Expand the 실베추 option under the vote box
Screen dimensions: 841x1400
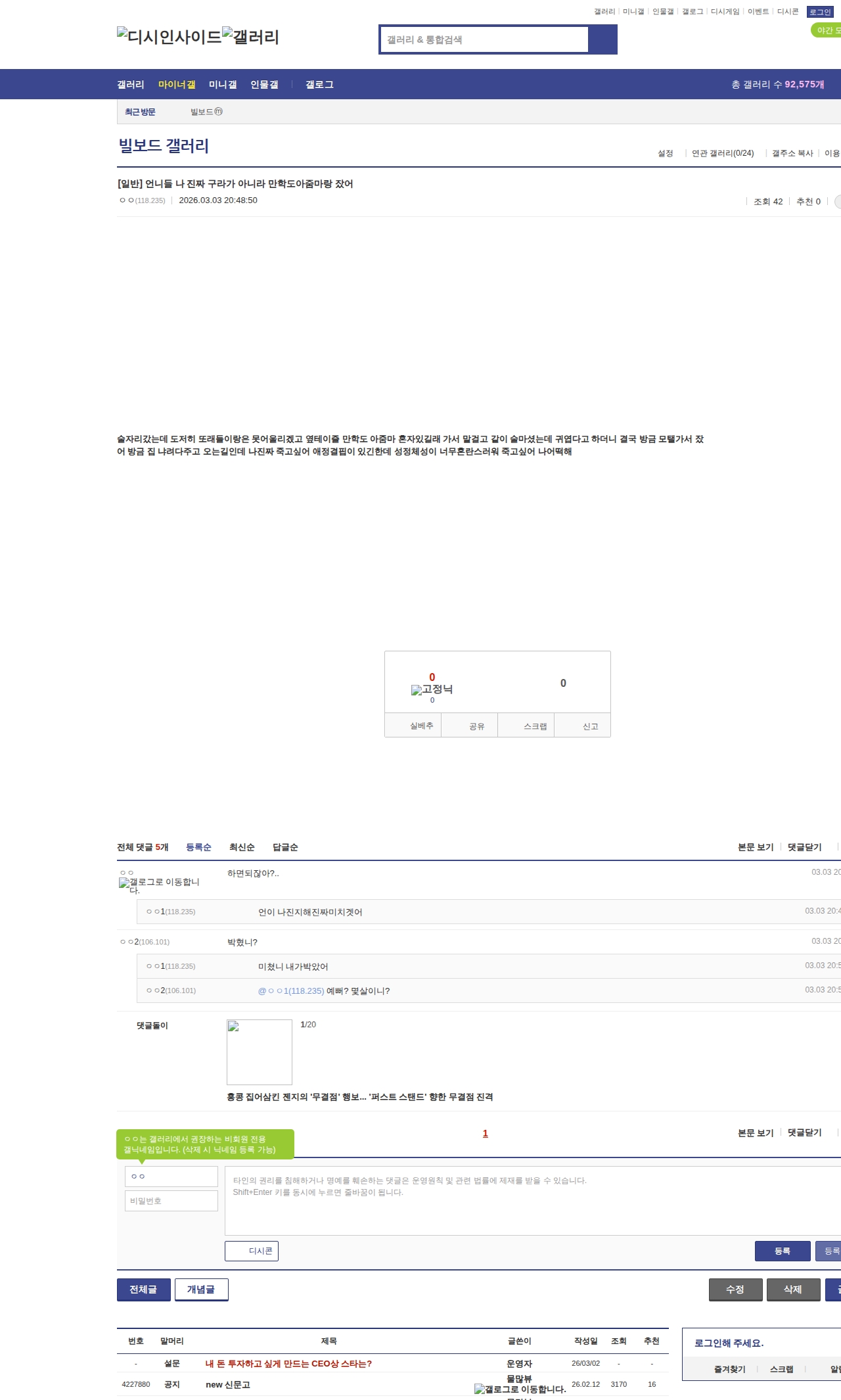[x=421, y=726]
